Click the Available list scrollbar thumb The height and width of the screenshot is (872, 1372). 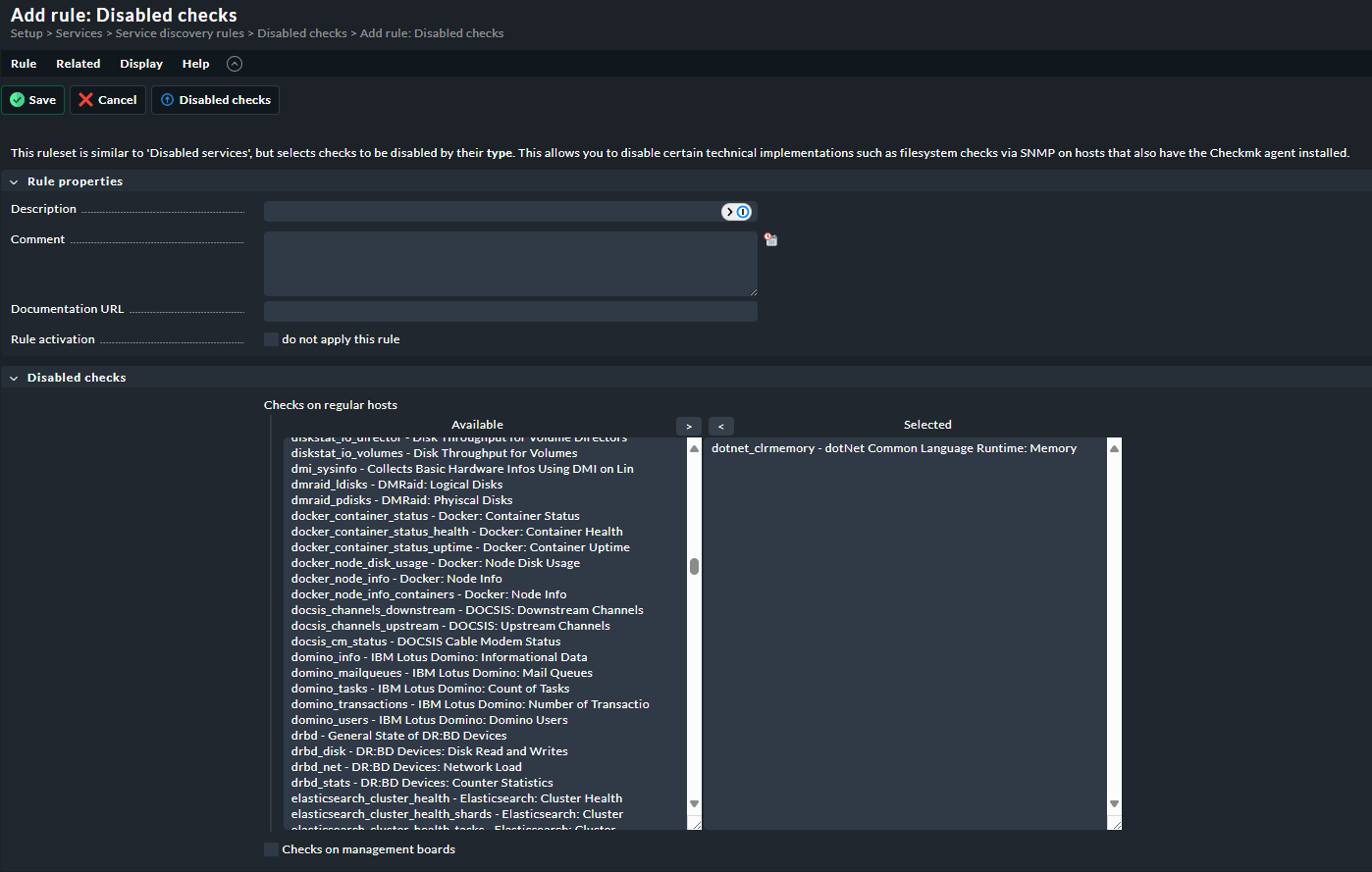coord(694,566)
